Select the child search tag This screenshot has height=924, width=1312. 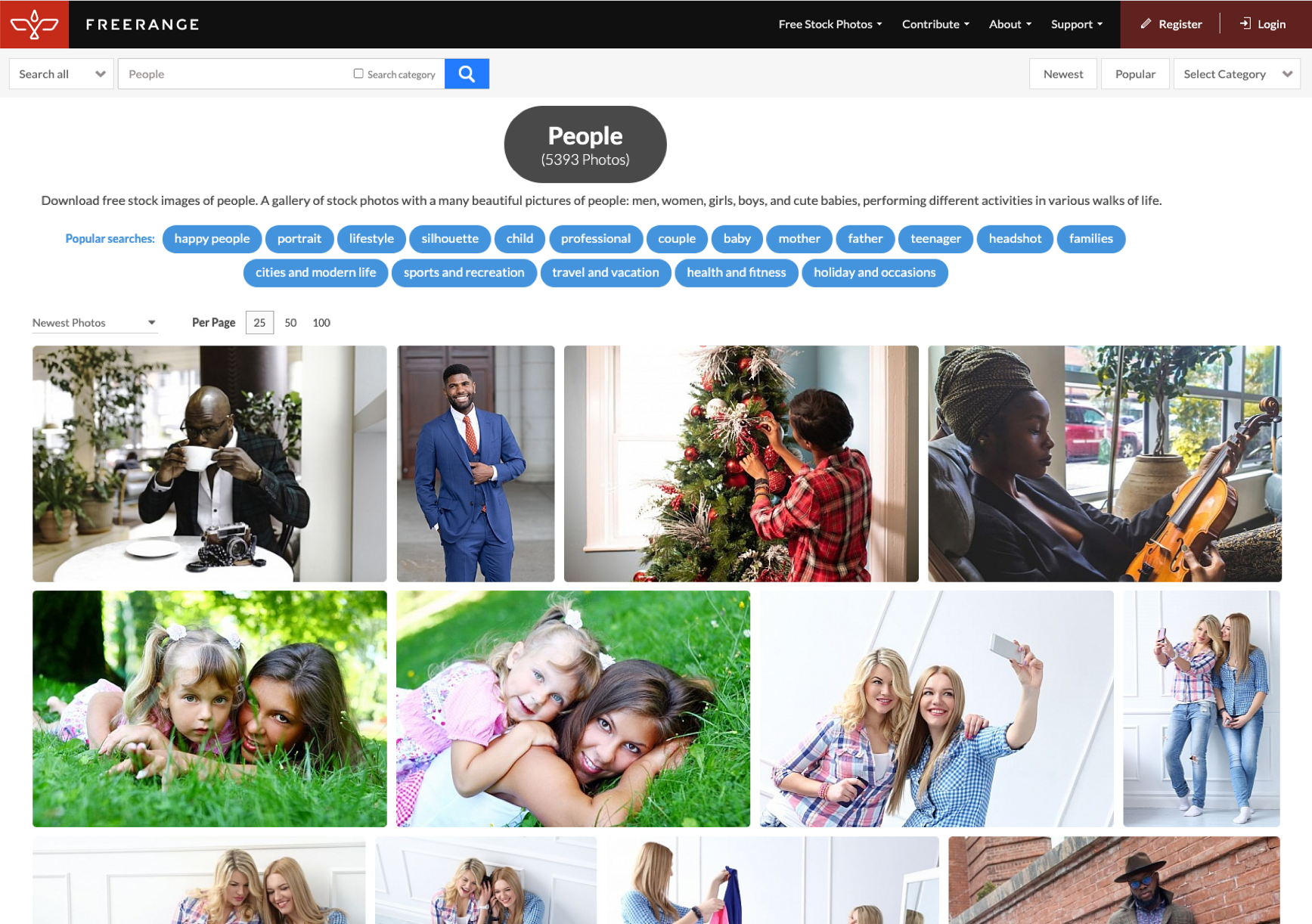(520, 238)
